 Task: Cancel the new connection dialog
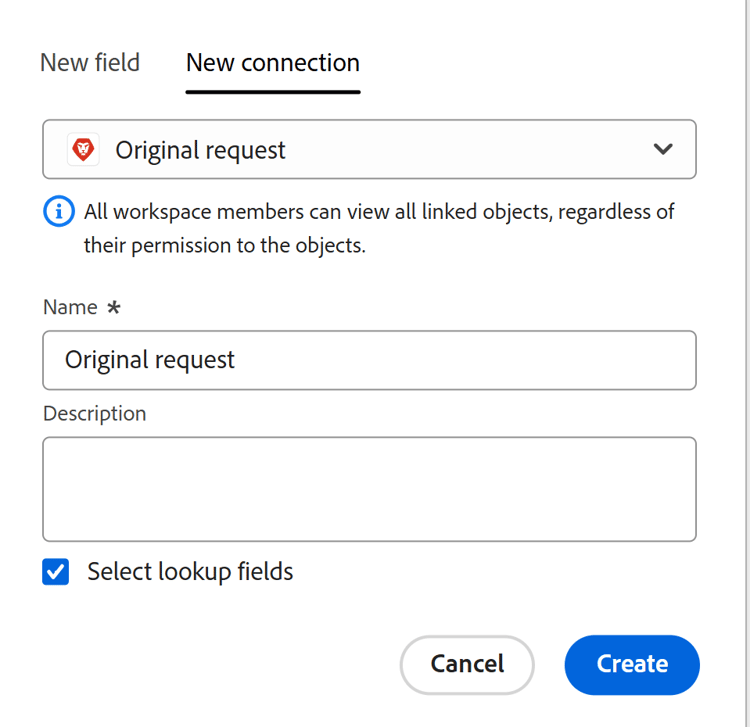coord(467,664)
